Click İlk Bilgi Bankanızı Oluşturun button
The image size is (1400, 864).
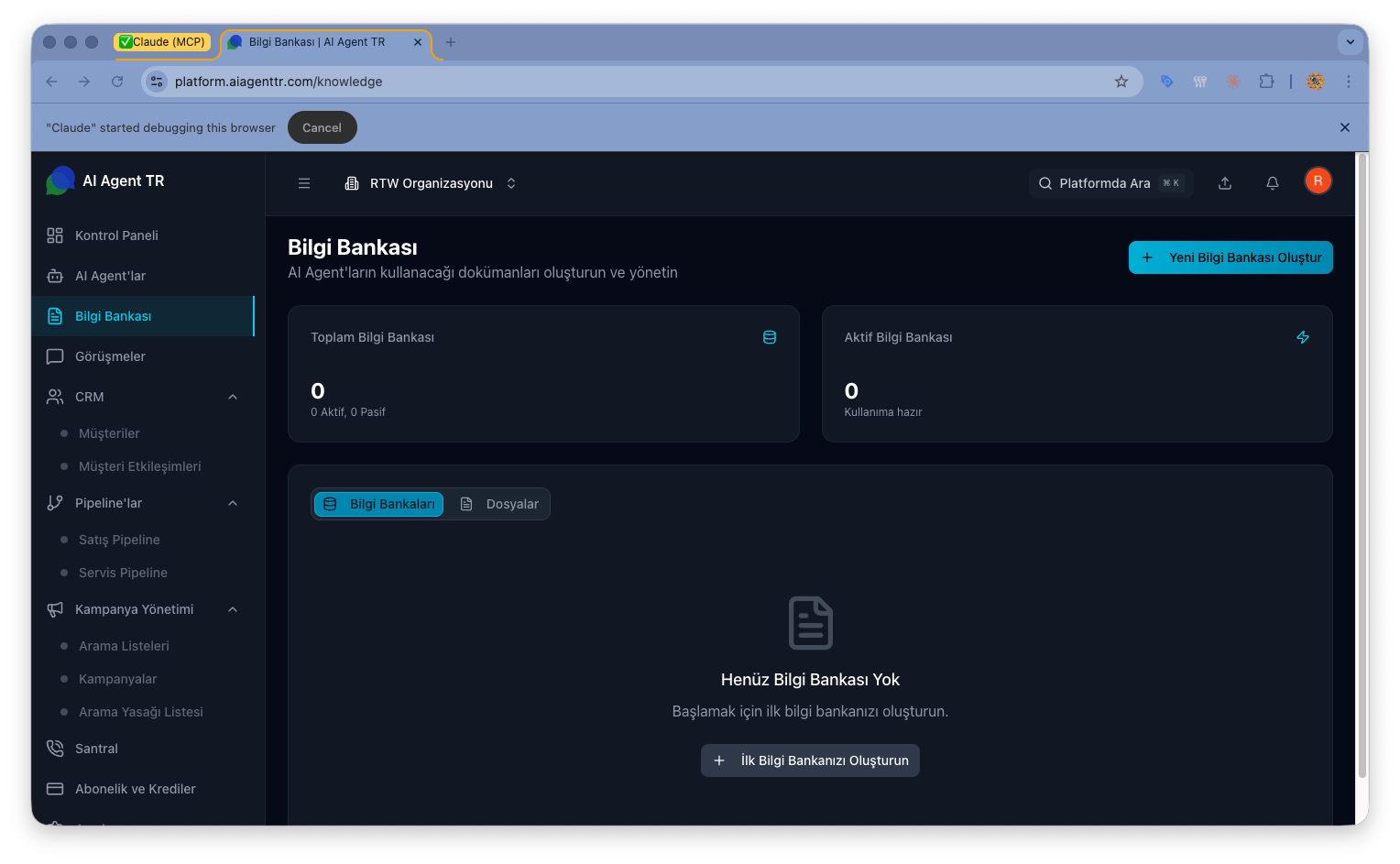pos(810,760)
